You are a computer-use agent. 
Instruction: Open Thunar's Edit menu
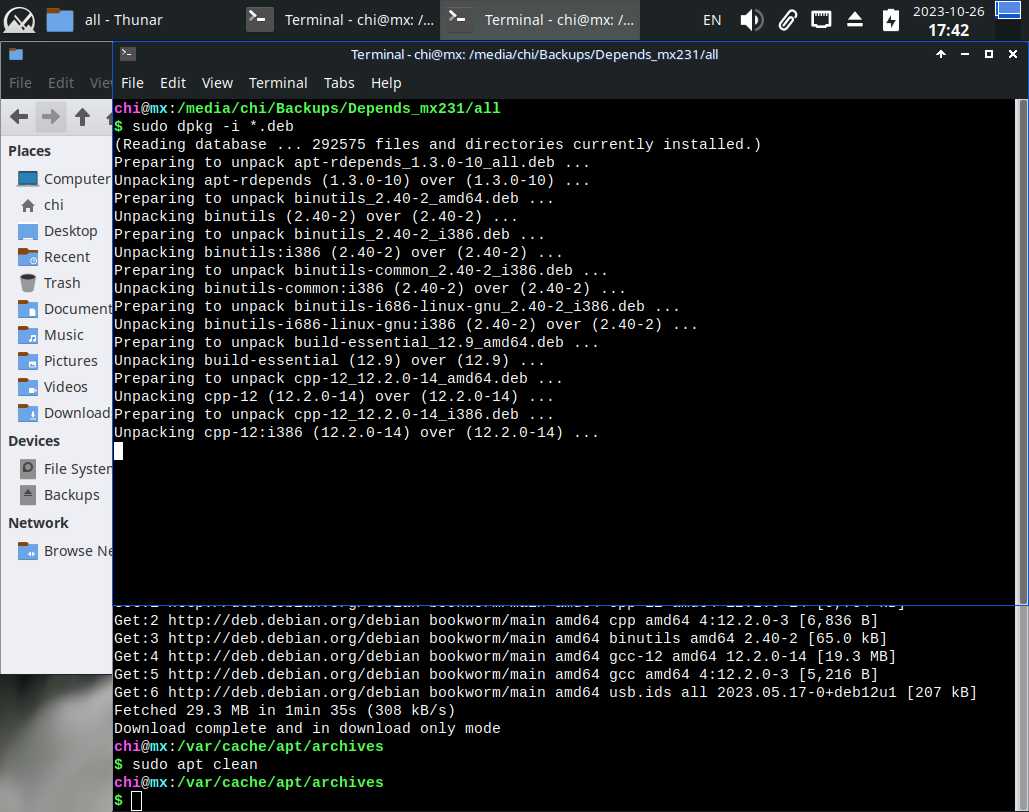pyautogui.click(x=60, y=83)
